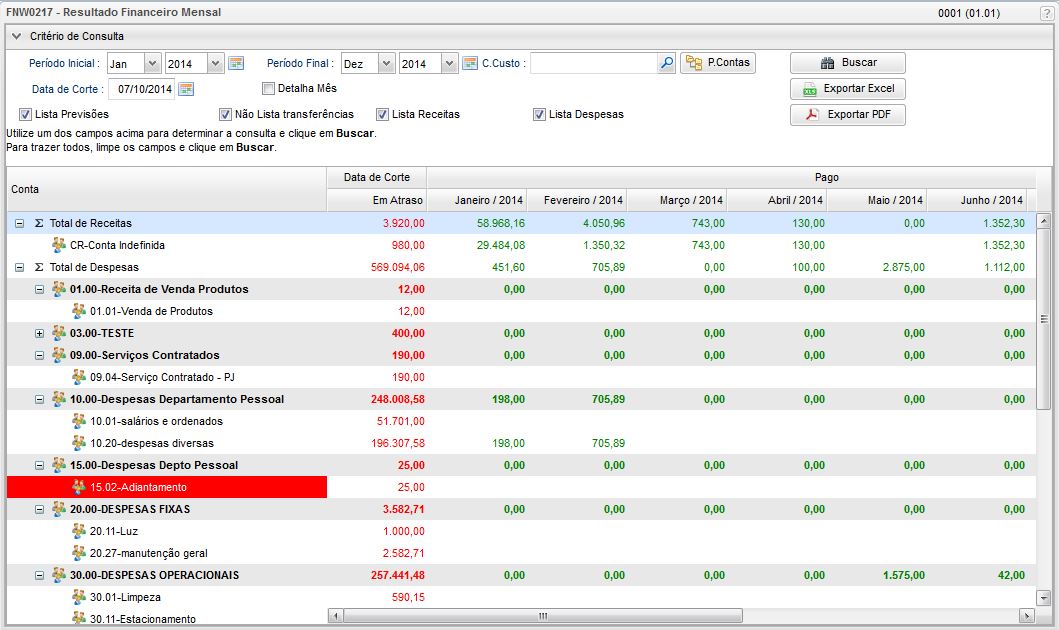Click the Exportar PDF button
1059x630 pixels.
coord(847,115)
